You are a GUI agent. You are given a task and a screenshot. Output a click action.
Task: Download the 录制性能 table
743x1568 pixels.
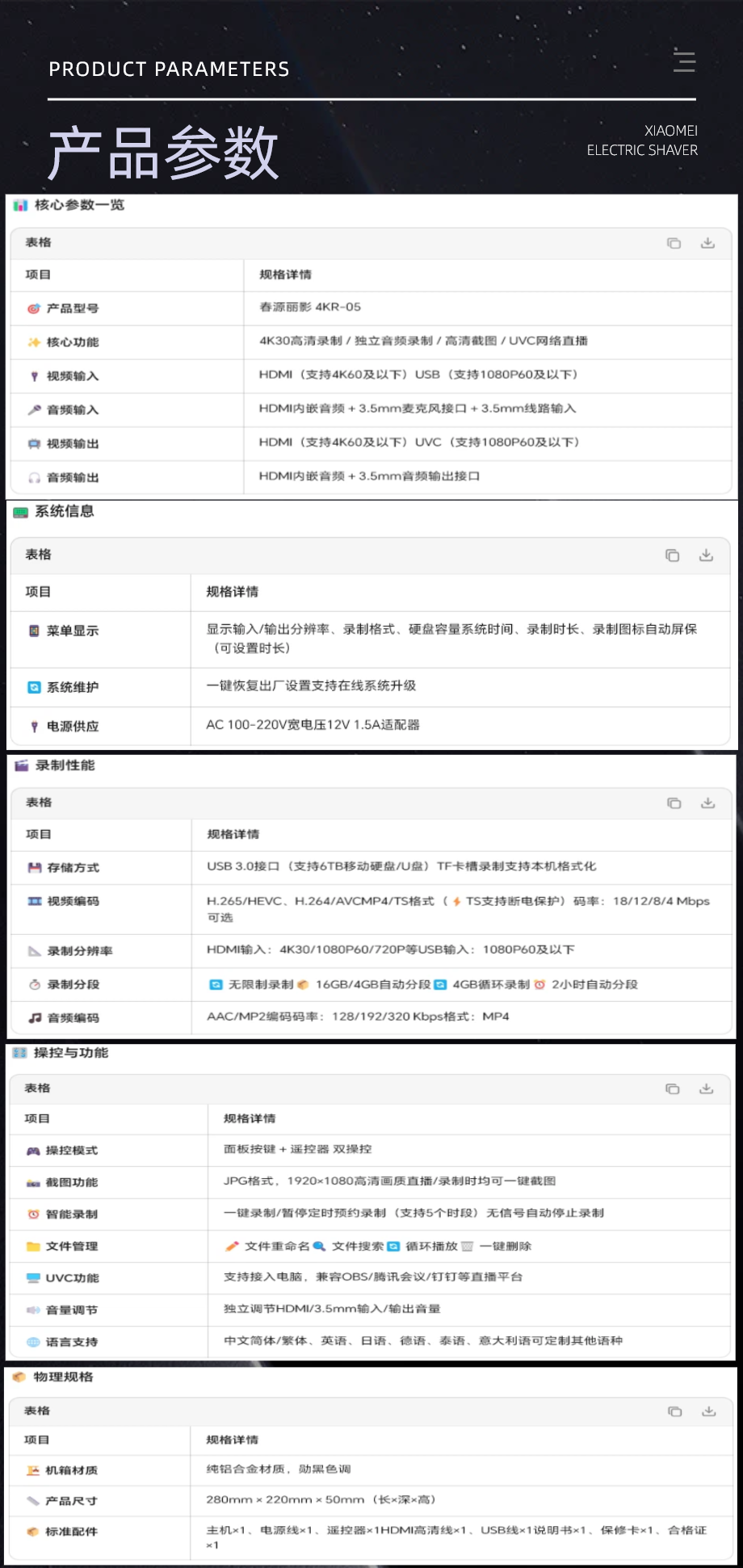click(707, 803)
